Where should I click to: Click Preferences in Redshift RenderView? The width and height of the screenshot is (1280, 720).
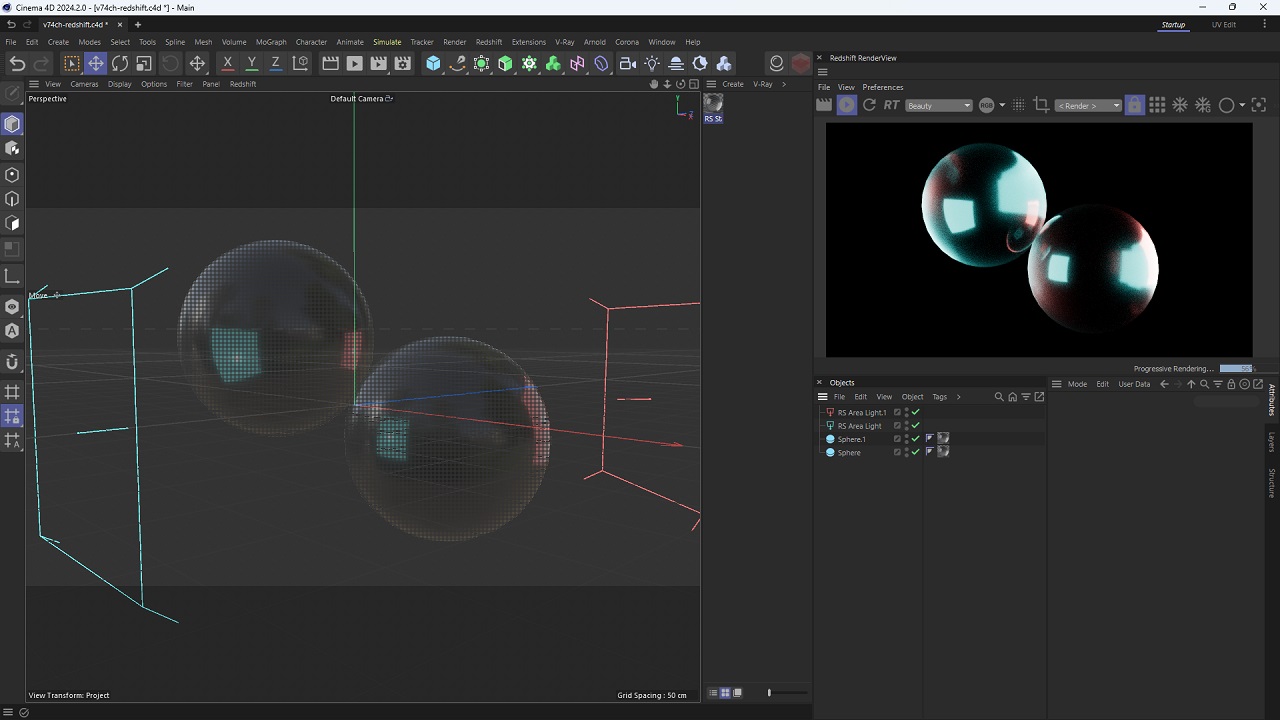tap(882, 87)
